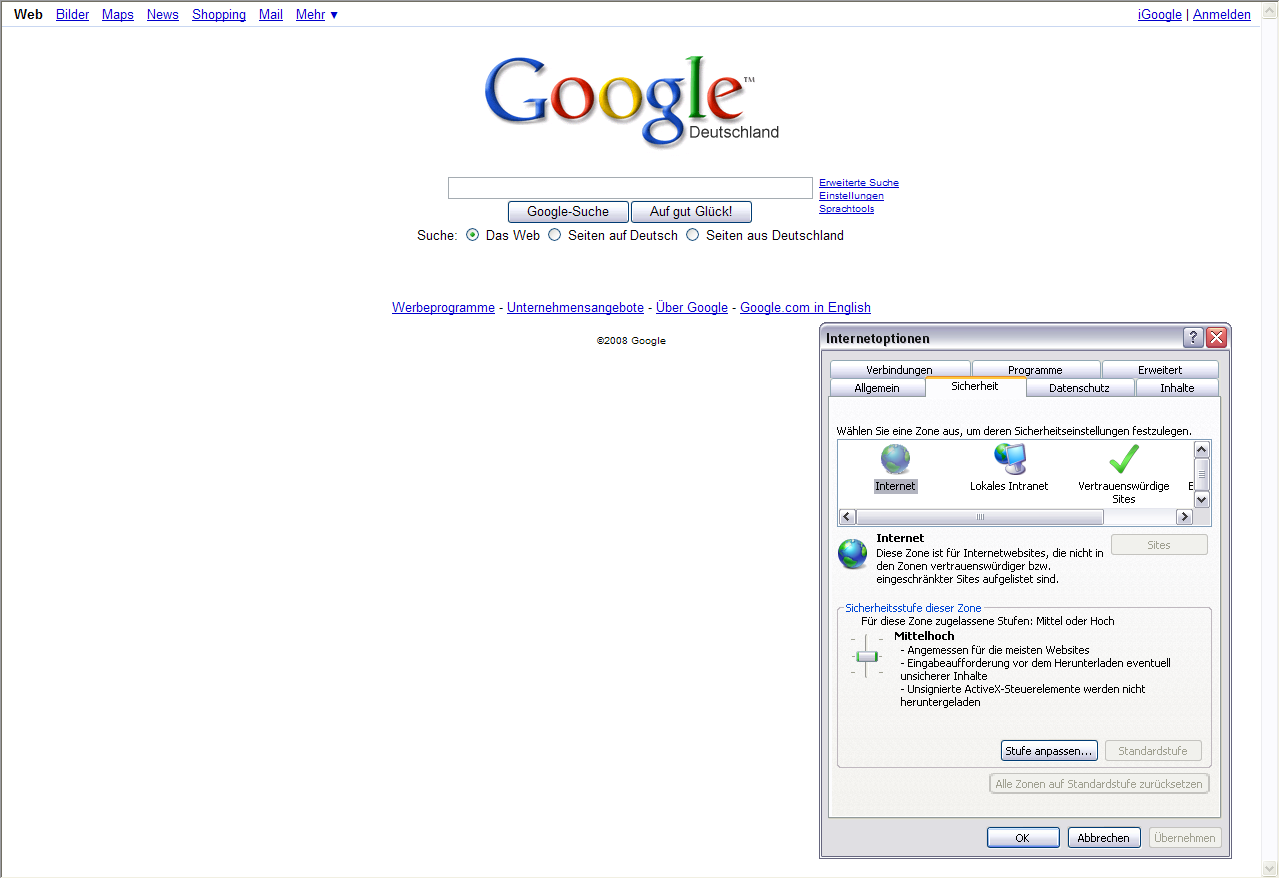Select the Lokales Intranet zone icon

[x=1009, y=459]
